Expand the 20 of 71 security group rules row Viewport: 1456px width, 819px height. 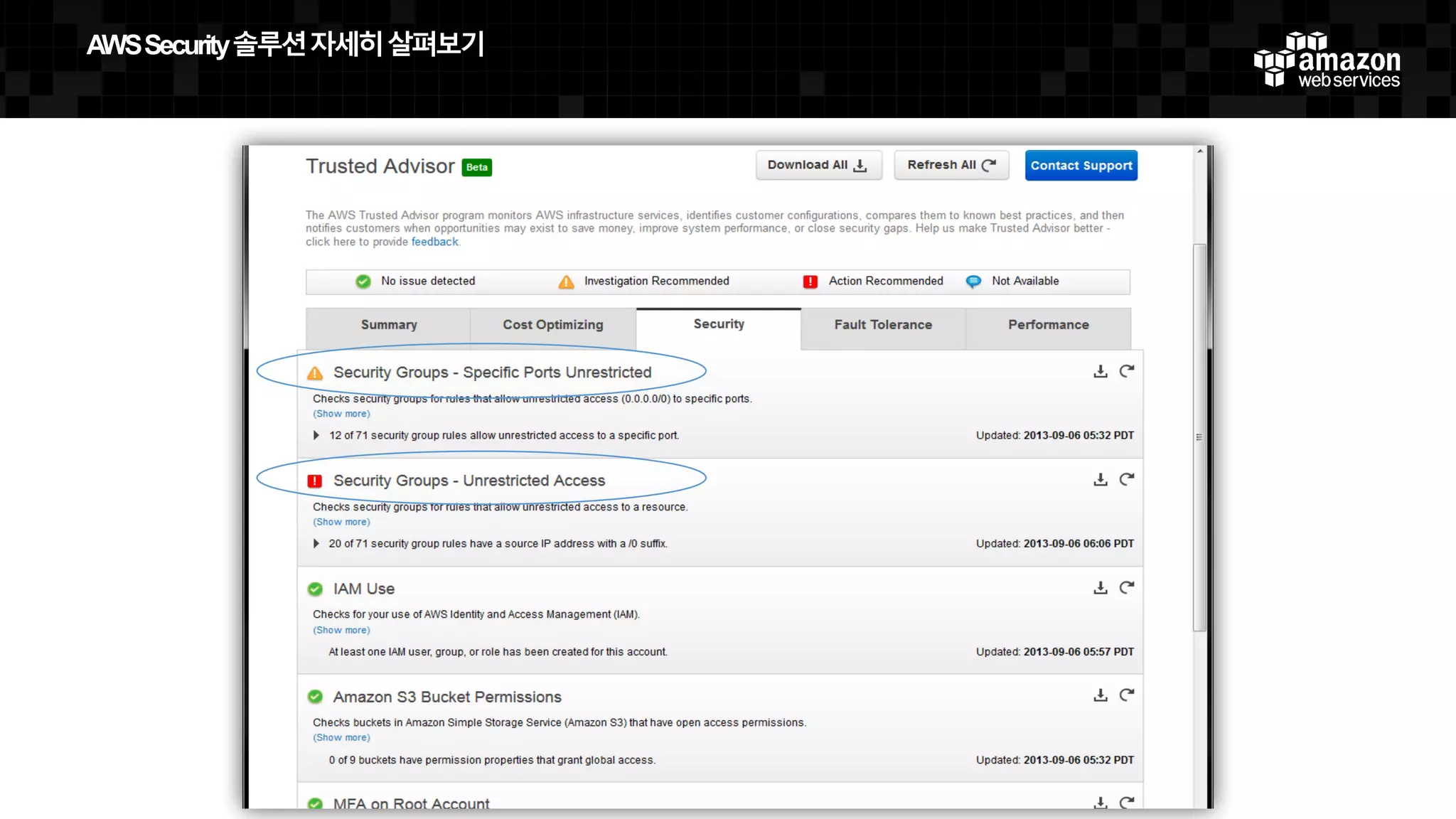[316, 543]
